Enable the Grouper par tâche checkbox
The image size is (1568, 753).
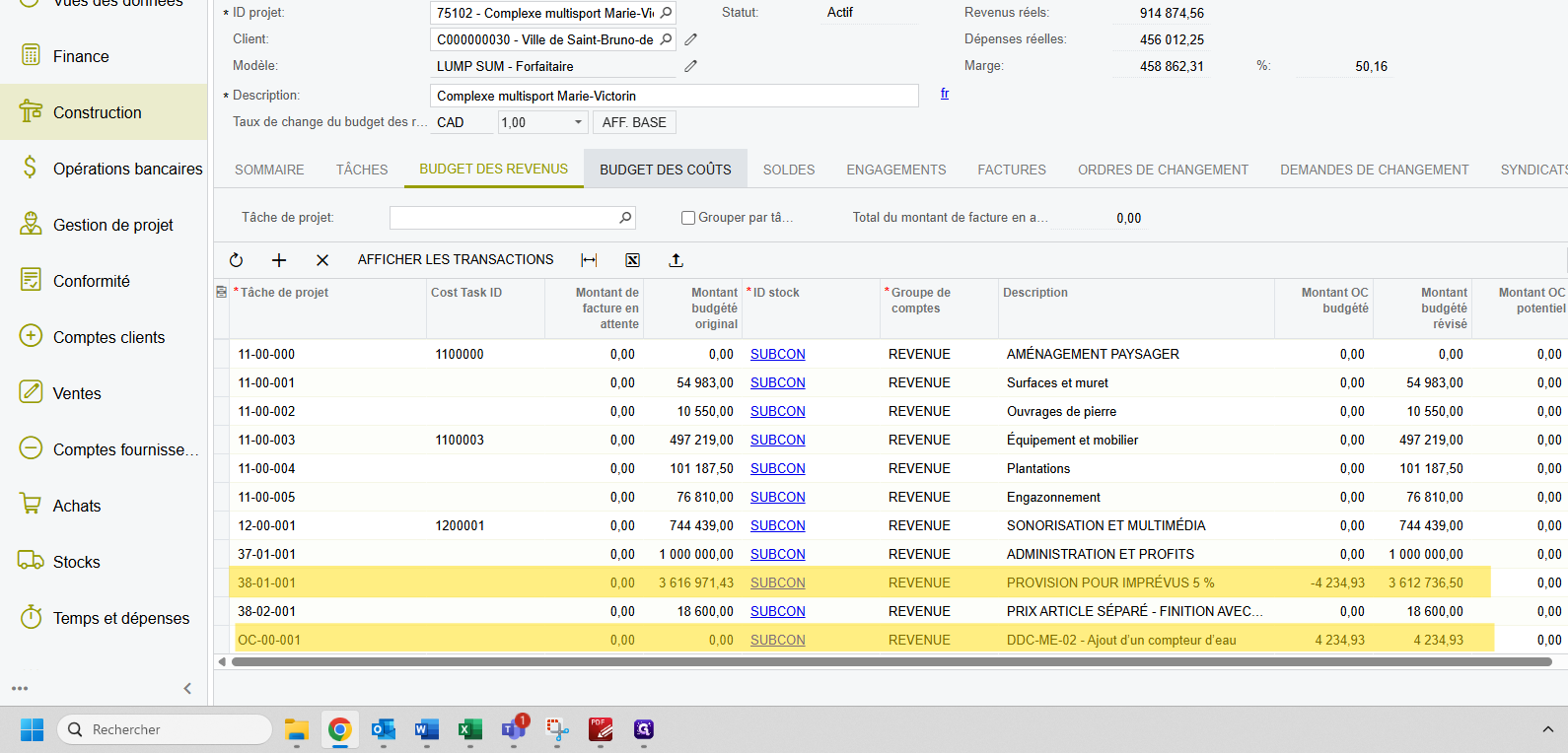(688, 218)
